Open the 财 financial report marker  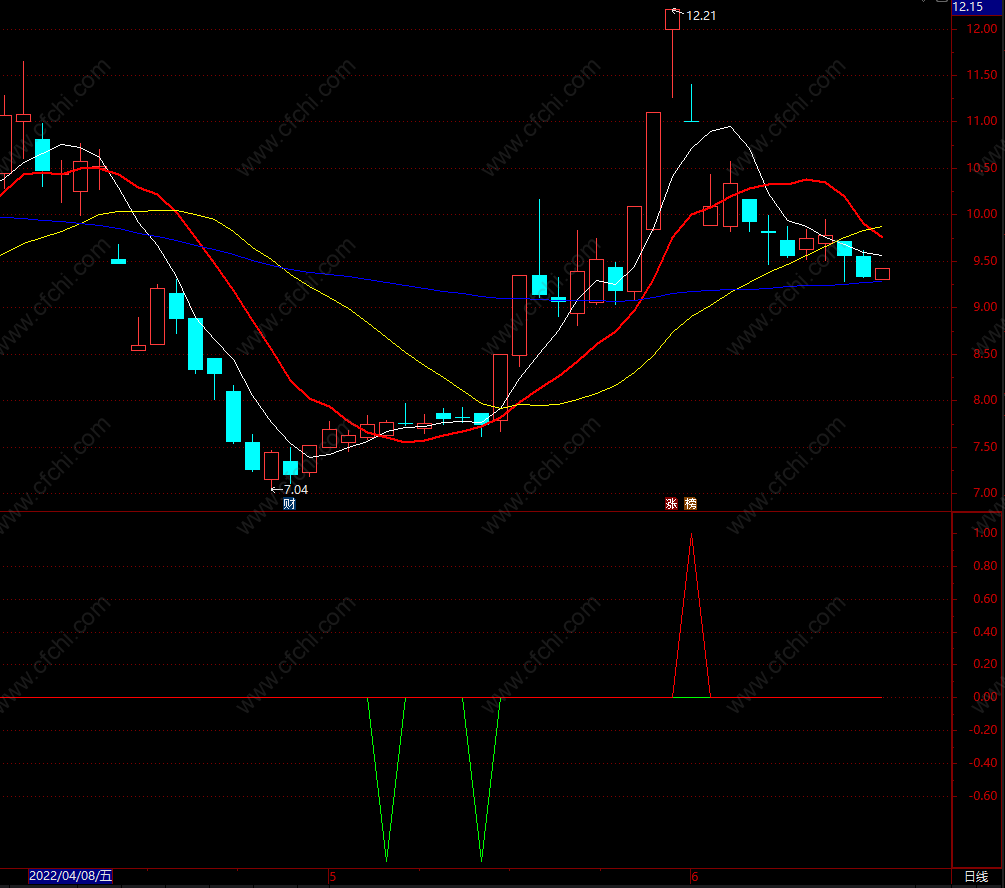290,504
